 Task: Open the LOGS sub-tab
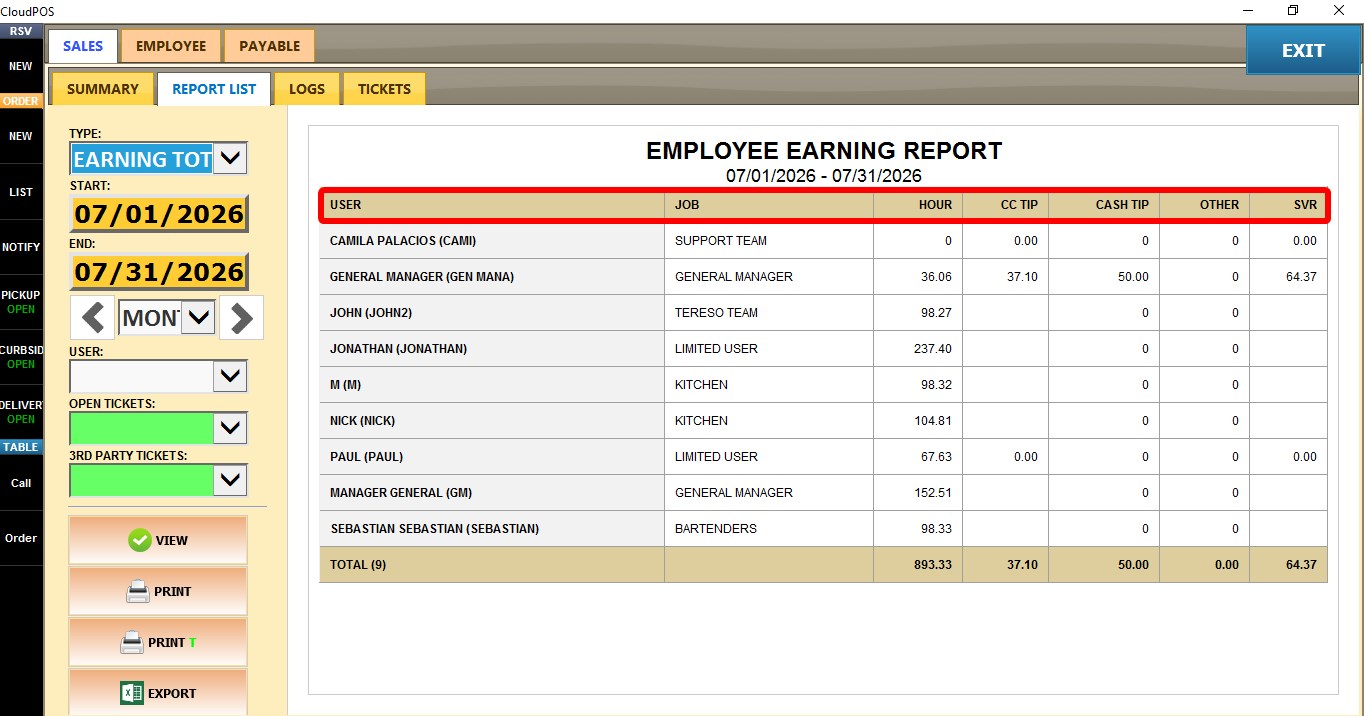tap(307, 89)
